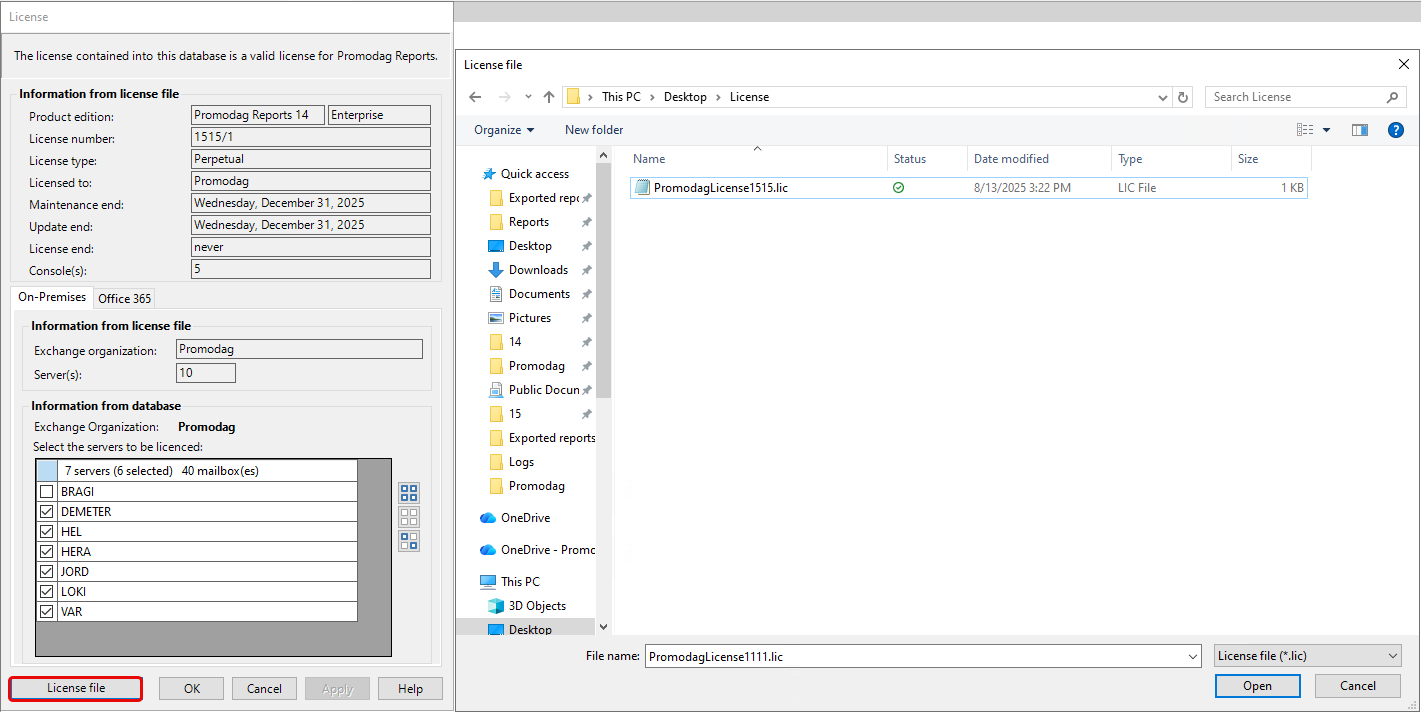Uncheck the DEMETER server
The image size is (1421, 712).
[x=46, y=511]
